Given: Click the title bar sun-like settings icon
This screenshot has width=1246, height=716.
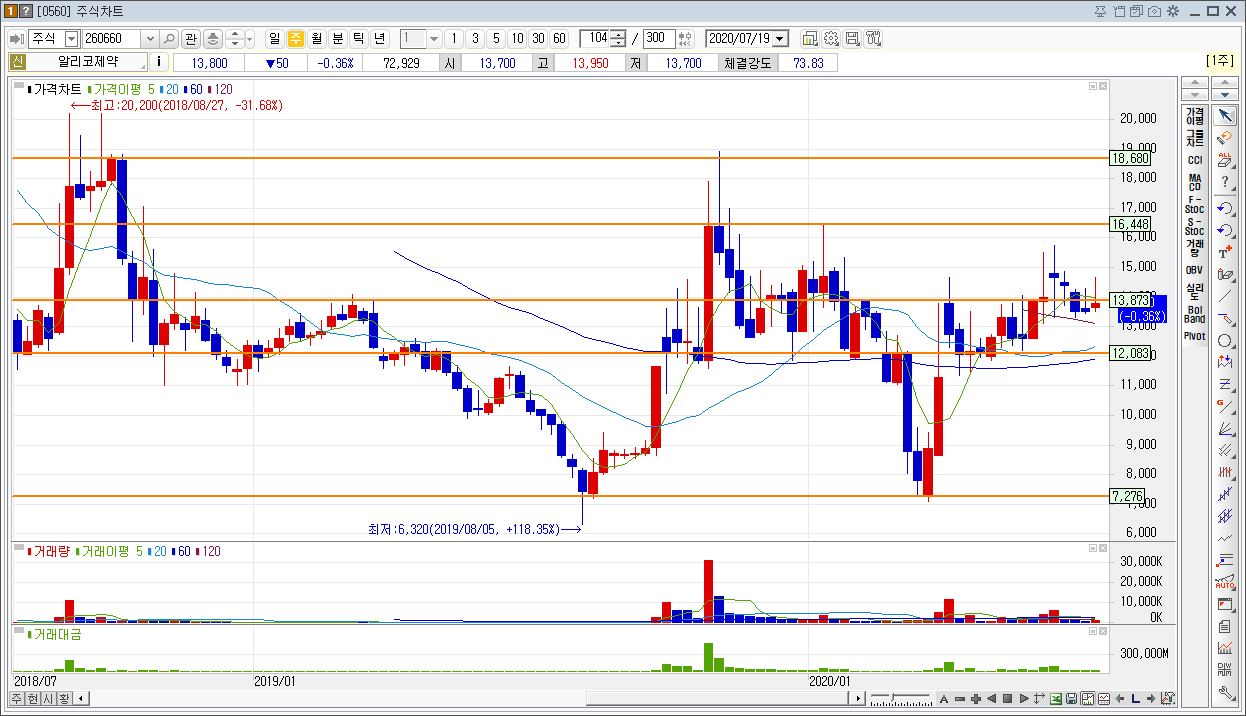Looking at the screenshot, I should (1173, 11).
